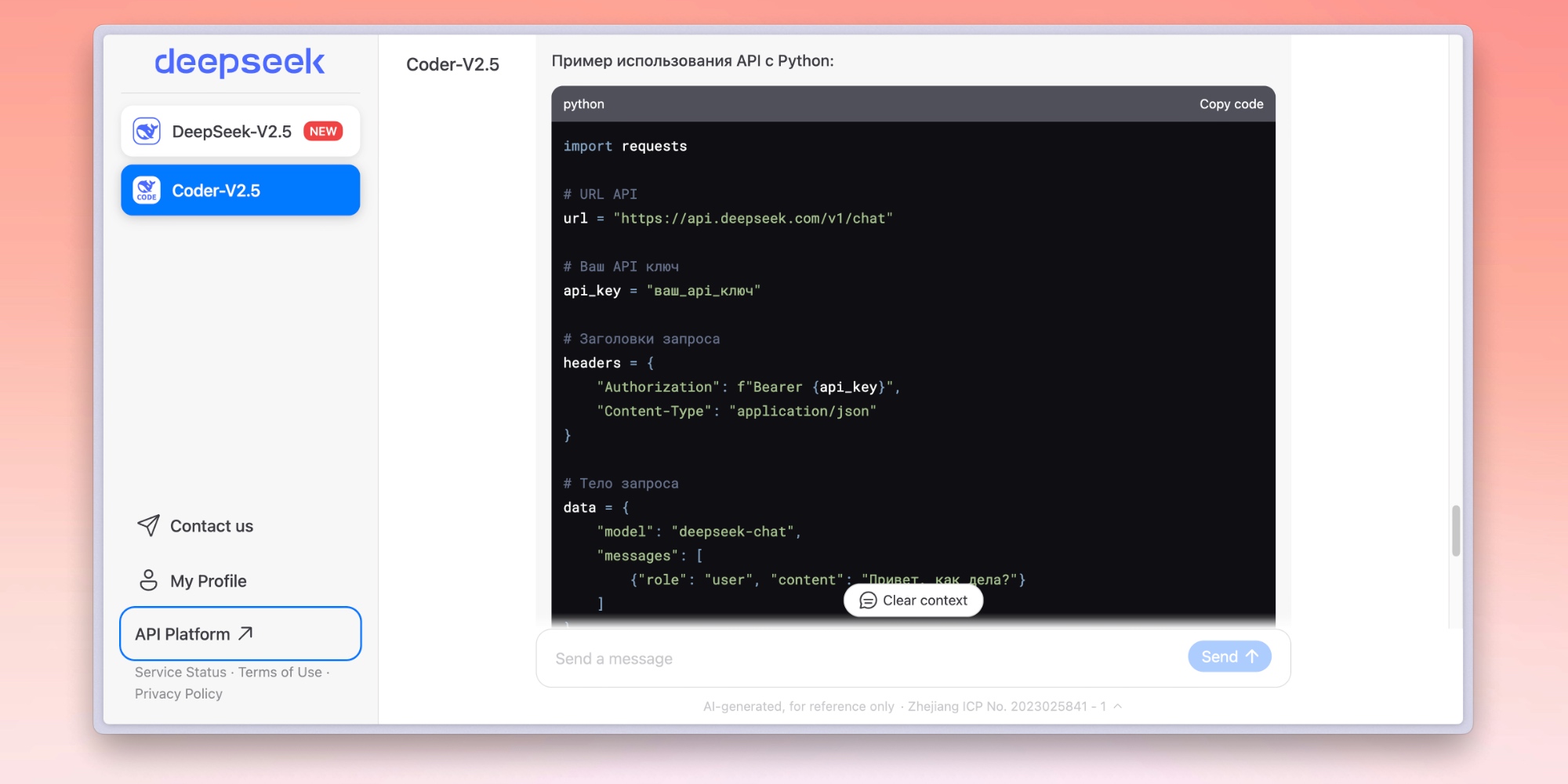Click the chat area vertical scrollbar
This screenshot has height=784, width=1568.
click(1456, 531)
